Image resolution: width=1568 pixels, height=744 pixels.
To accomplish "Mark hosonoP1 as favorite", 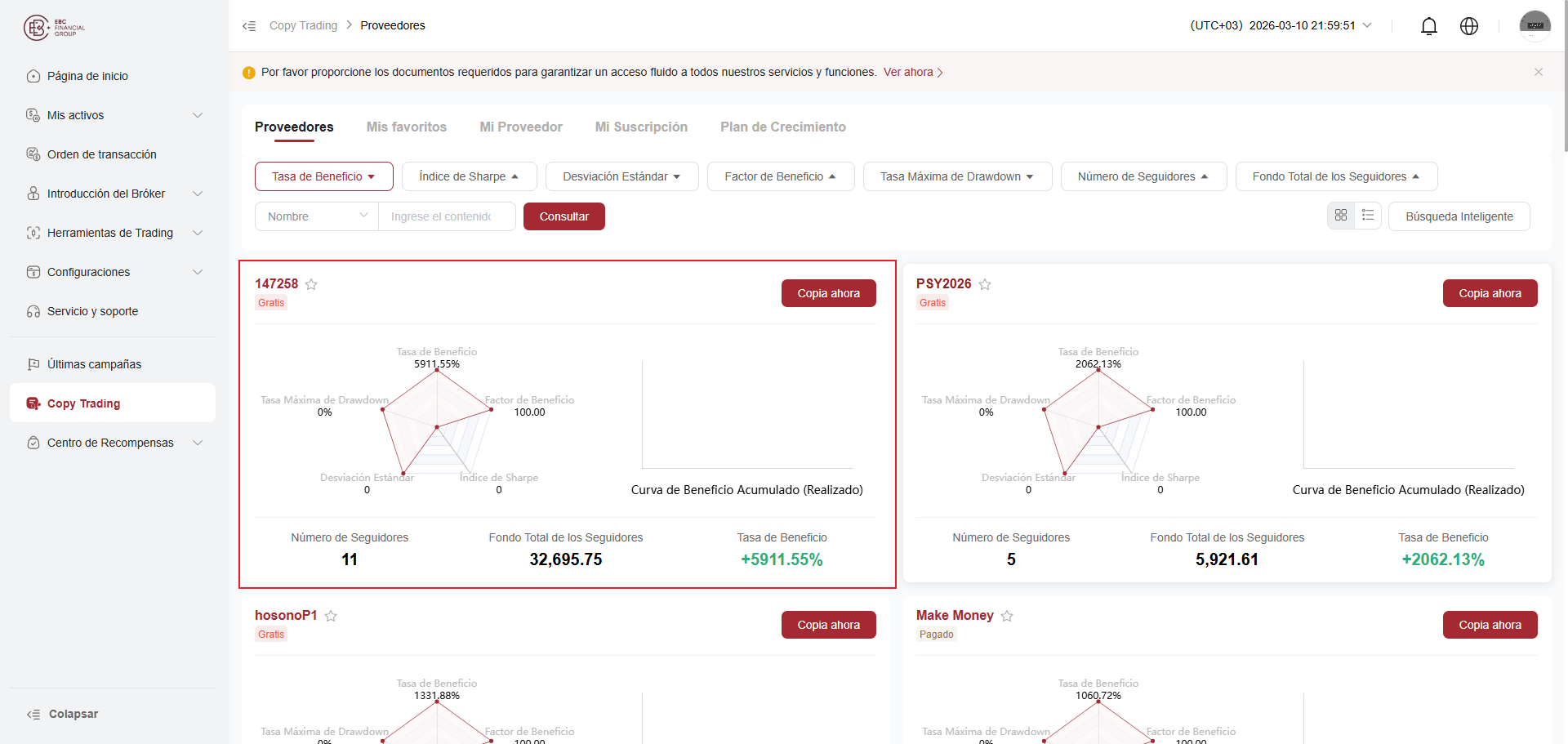I will tap(331, 616).
